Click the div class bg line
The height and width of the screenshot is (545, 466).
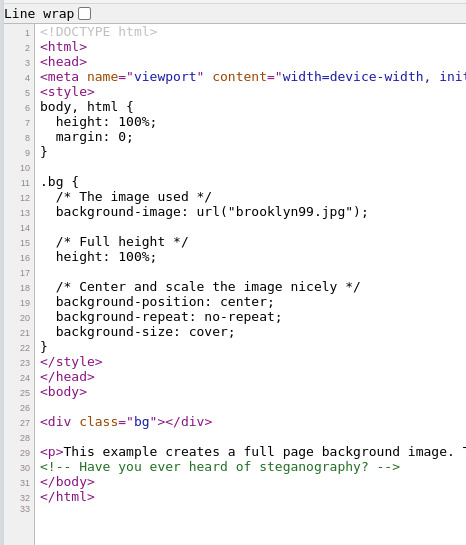click(x=126, y=422)
